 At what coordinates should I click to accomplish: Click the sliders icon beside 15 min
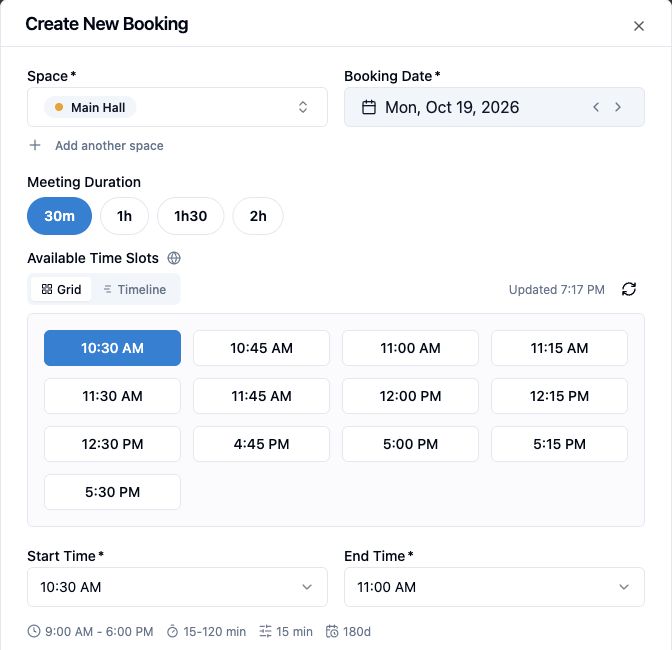click(x=265, y=632)
